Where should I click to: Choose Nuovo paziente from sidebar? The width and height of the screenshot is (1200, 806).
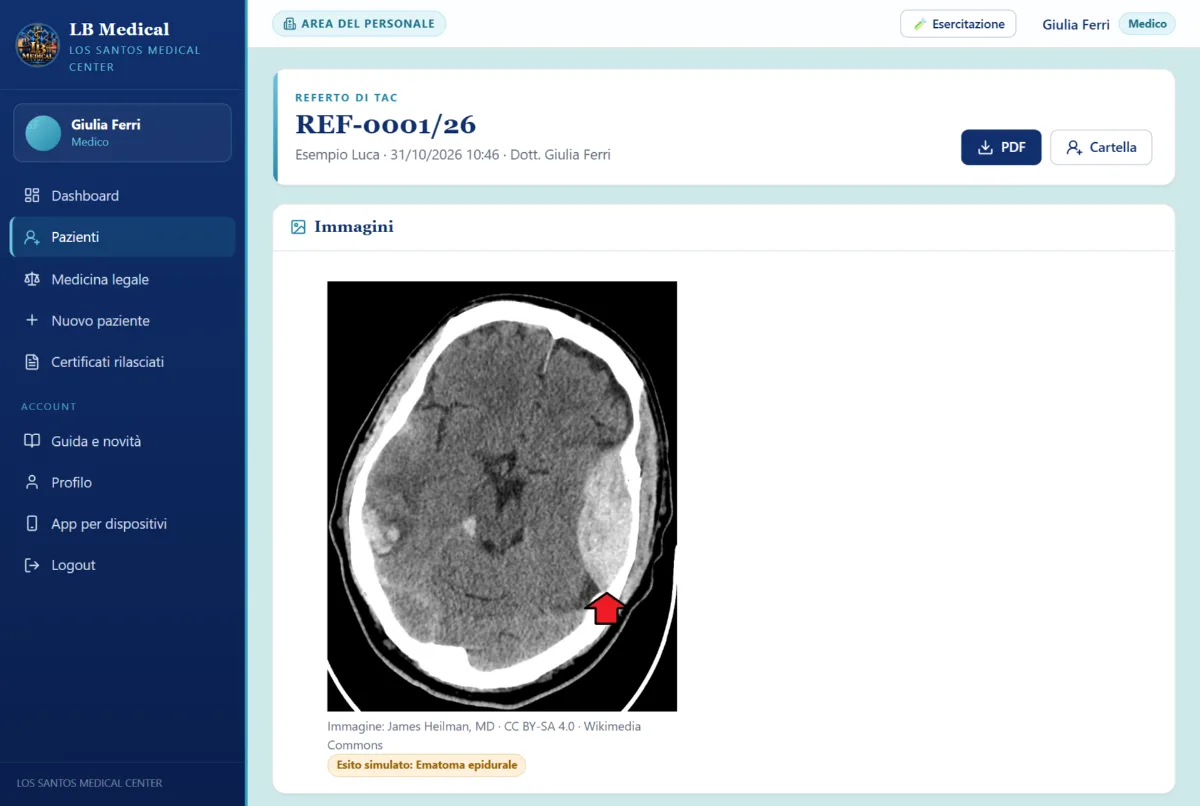(x=122, y=321)
